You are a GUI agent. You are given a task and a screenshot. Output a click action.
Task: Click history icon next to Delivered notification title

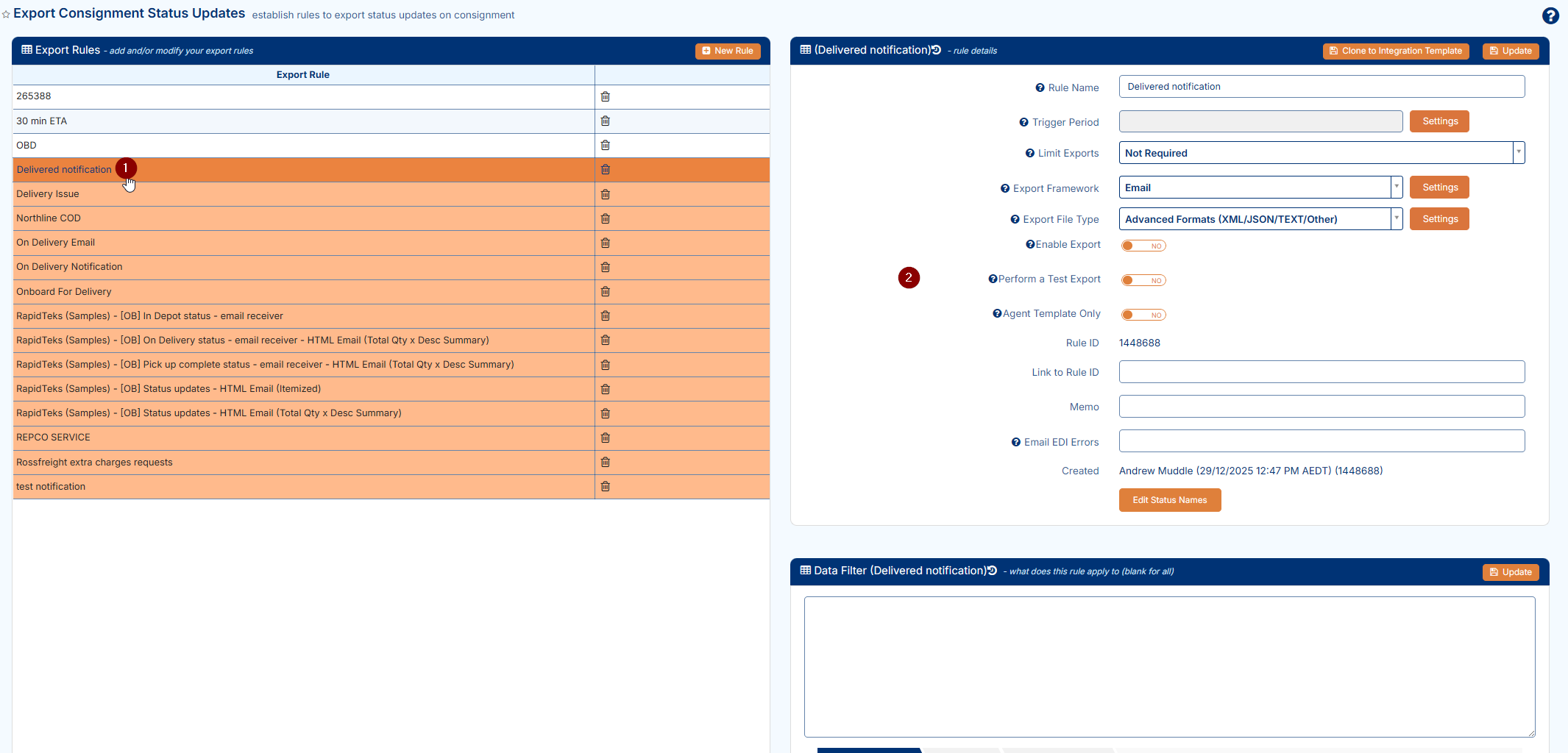coord(936,50)
